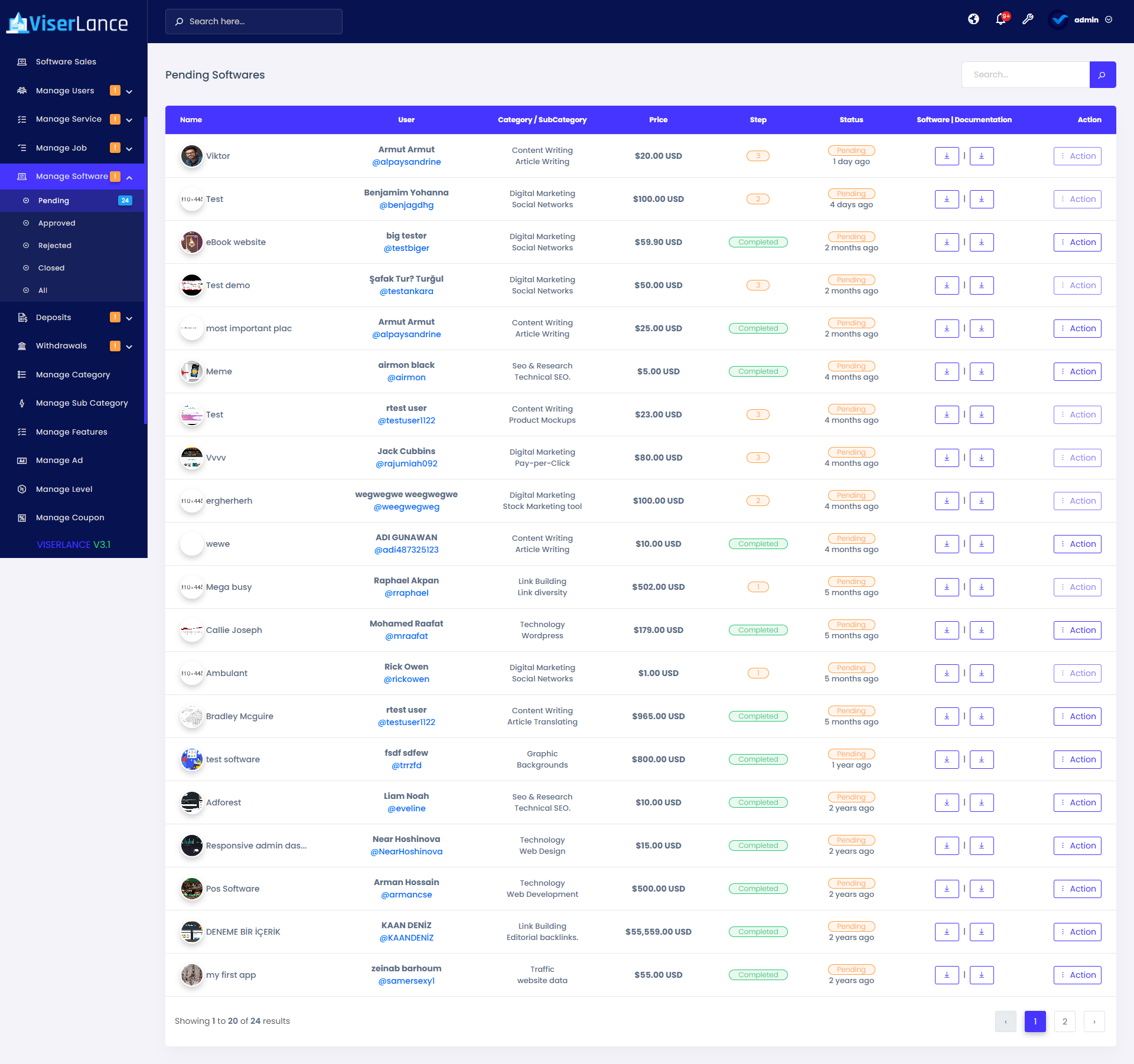Go to pagination page 2

1064,1021
